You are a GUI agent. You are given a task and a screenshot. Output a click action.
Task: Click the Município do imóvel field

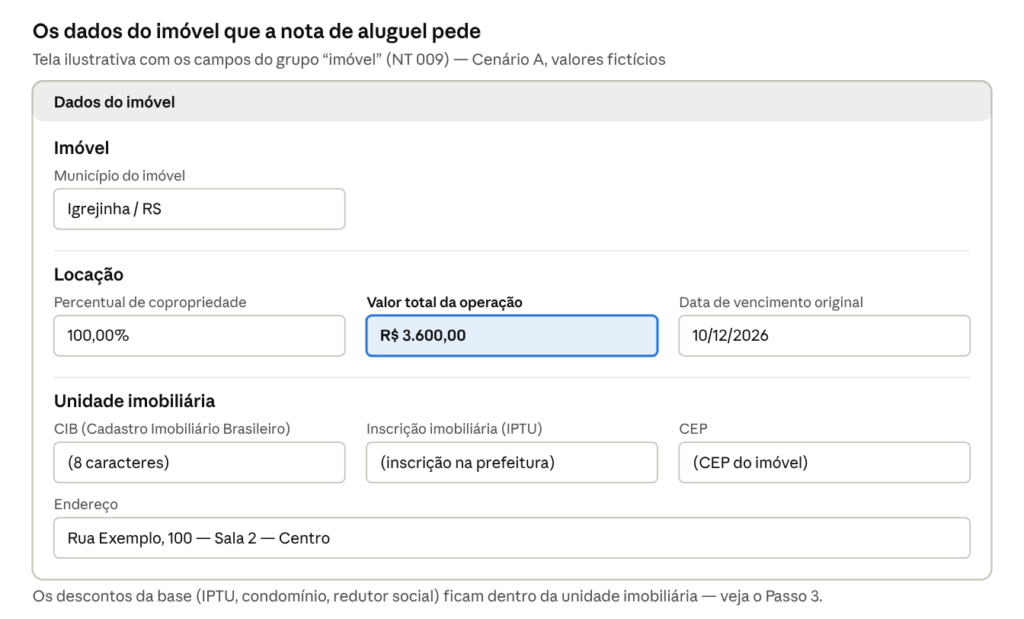(199, 209)
